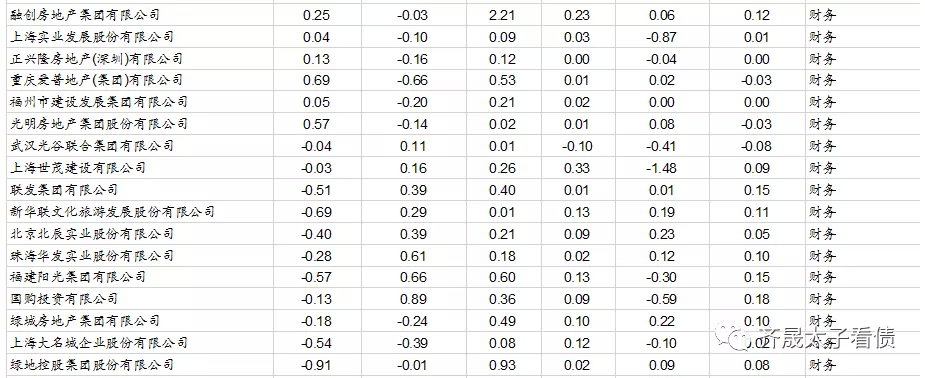Click value 0.66 in the 福建阳光集团 row
The height and width of the screenshot is (378, 925).
tap(413, 278)
